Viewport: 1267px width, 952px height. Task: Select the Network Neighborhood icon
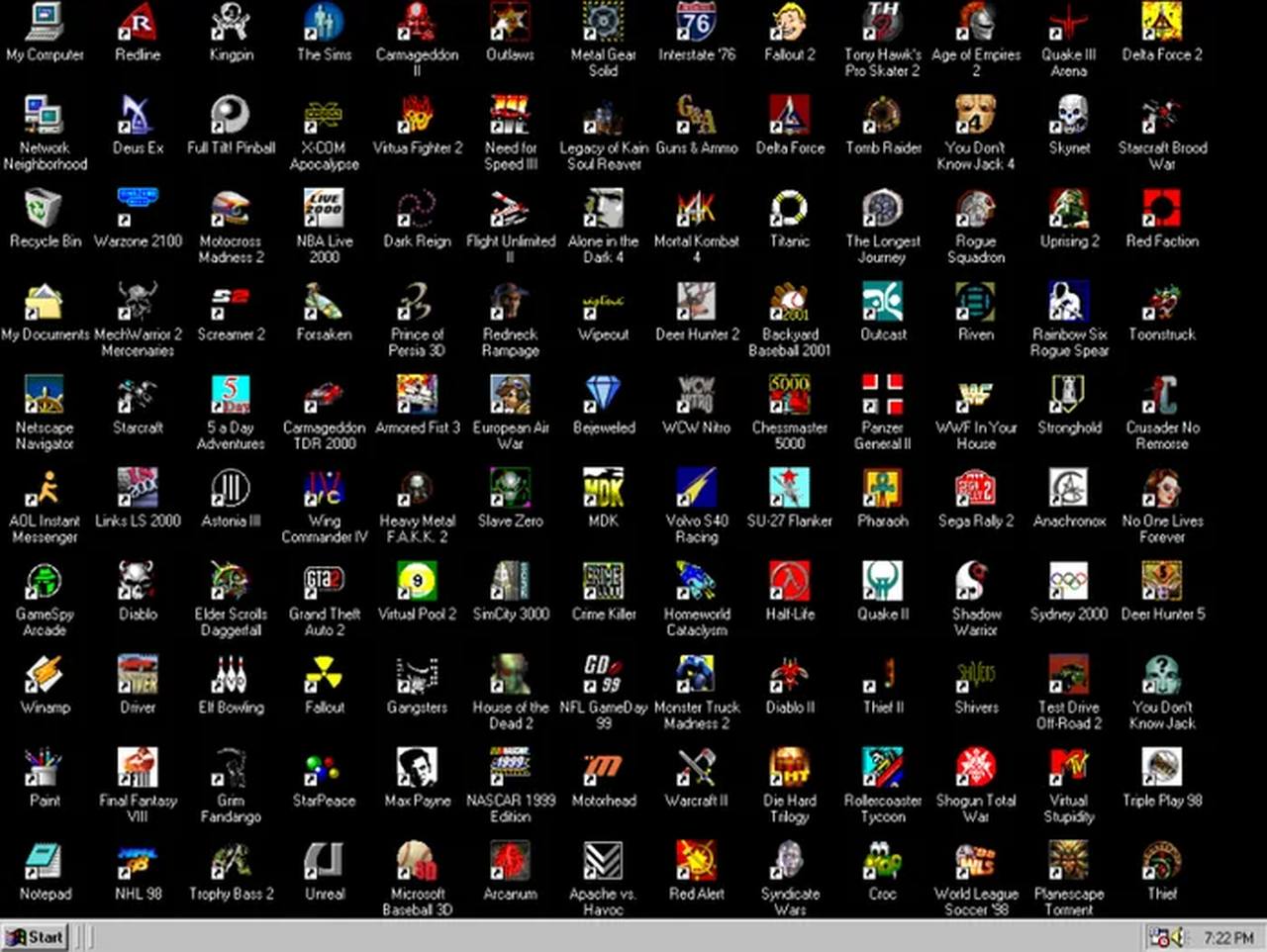pos(45,115)
